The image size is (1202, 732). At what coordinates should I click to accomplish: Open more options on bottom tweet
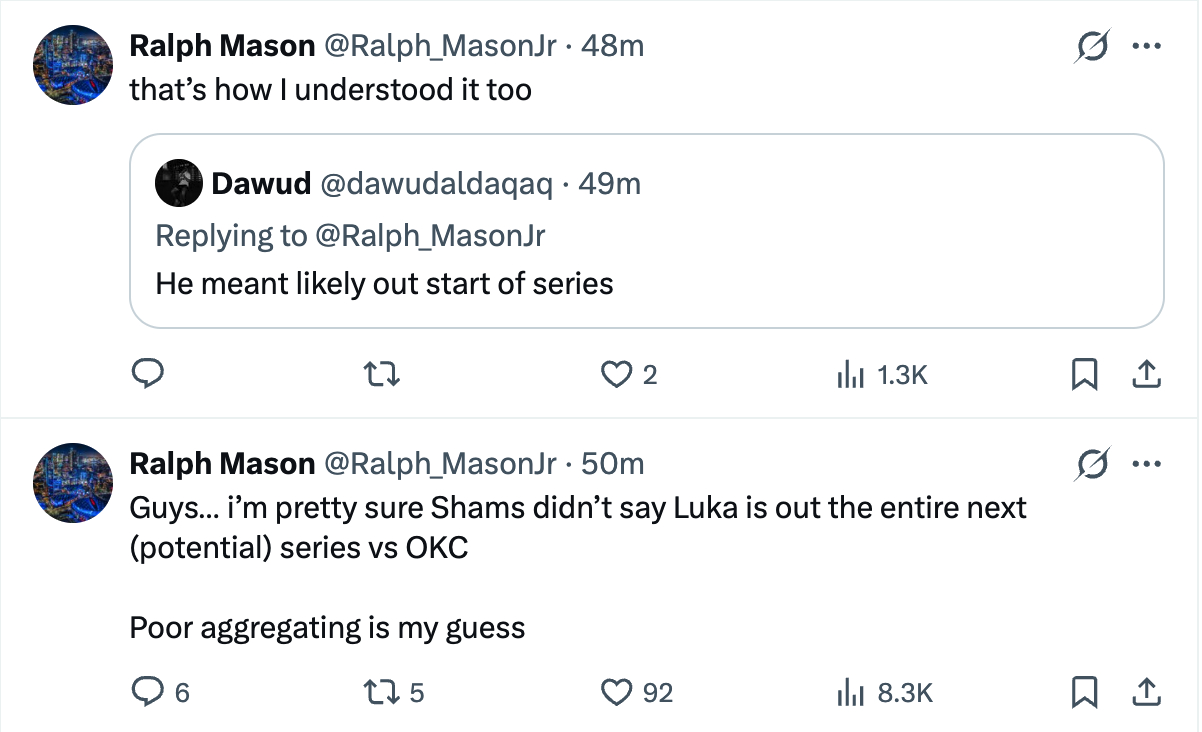point(1145,464)
